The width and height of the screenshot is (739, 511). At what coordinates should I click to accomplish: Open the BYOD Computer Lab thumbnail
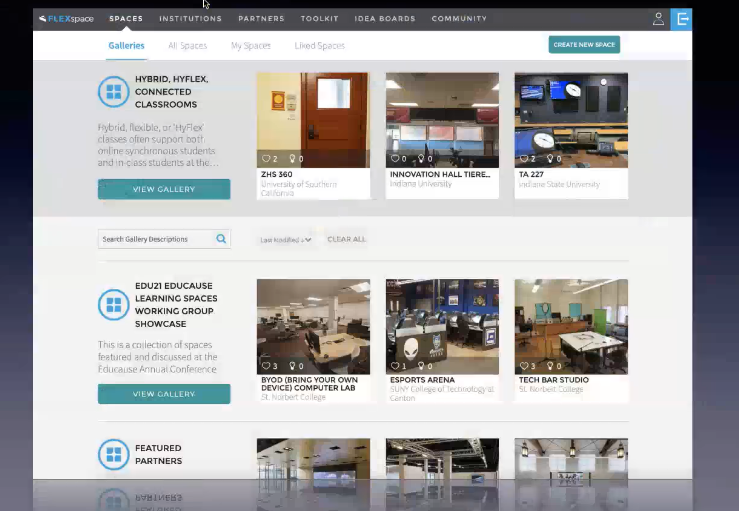tap(313, 327)
